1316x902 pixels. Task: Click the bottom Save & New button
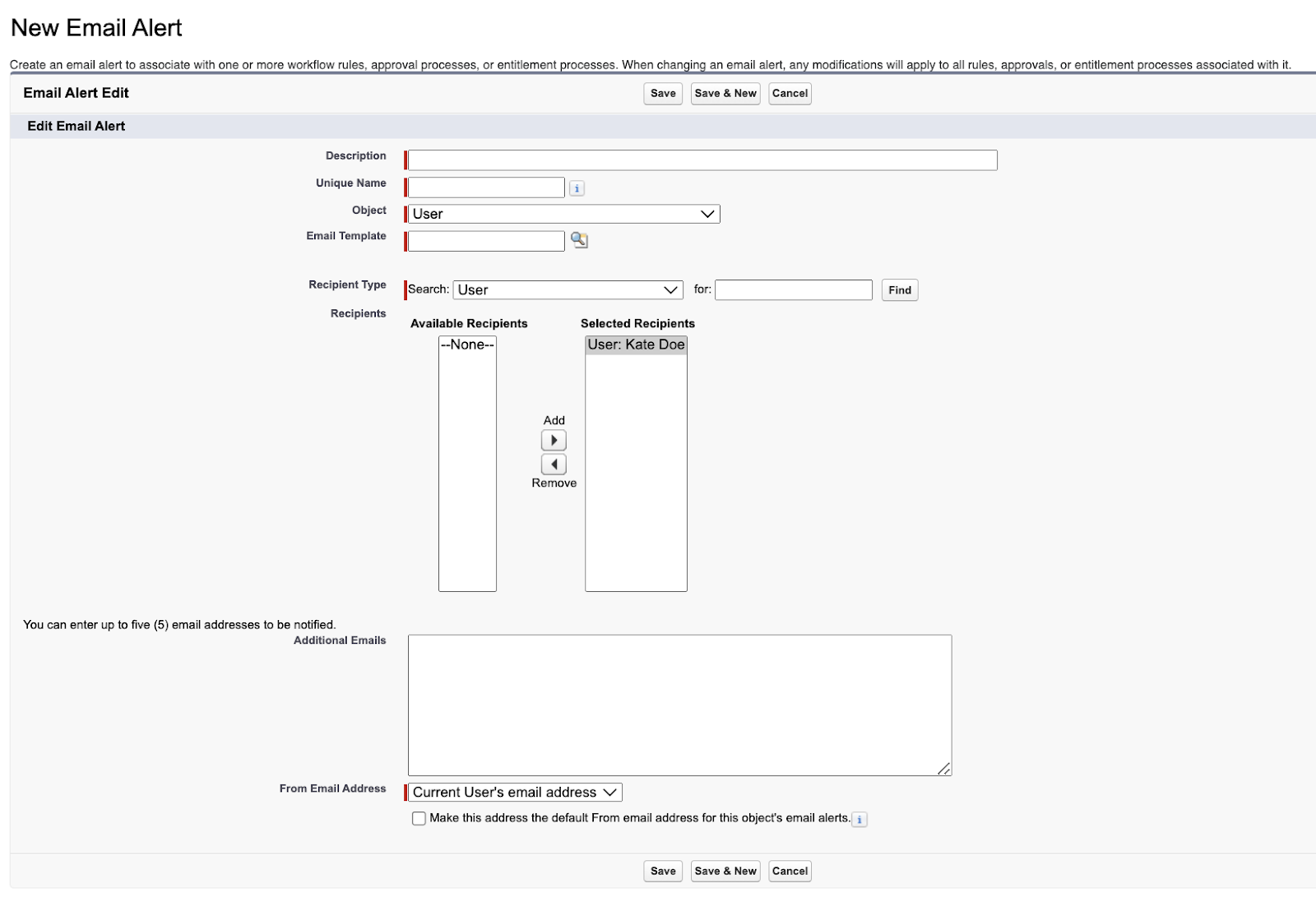[725, 872]
